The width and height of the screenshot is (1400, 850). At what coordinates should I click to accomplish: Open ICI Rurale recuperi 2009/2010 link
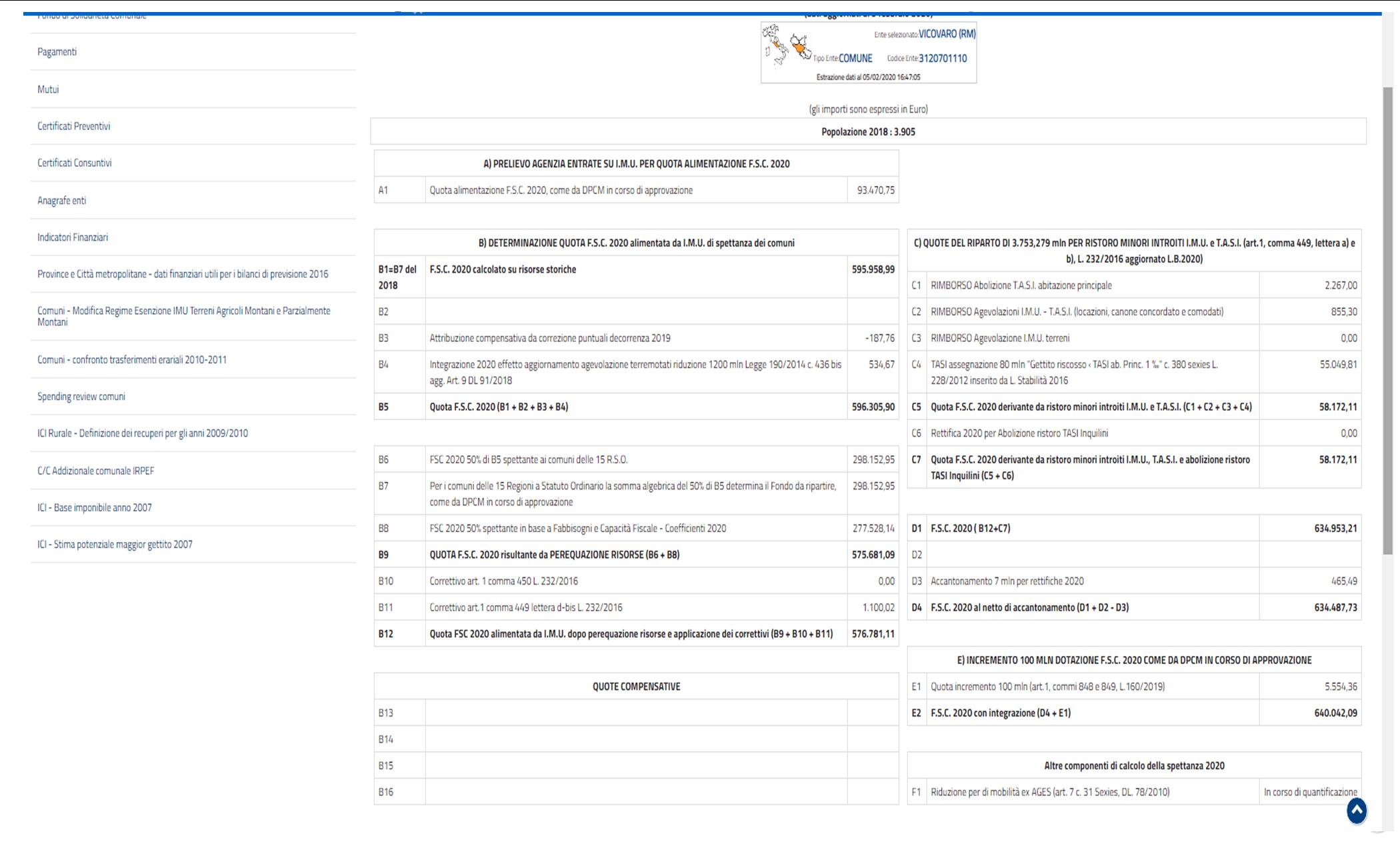point(143,433)
